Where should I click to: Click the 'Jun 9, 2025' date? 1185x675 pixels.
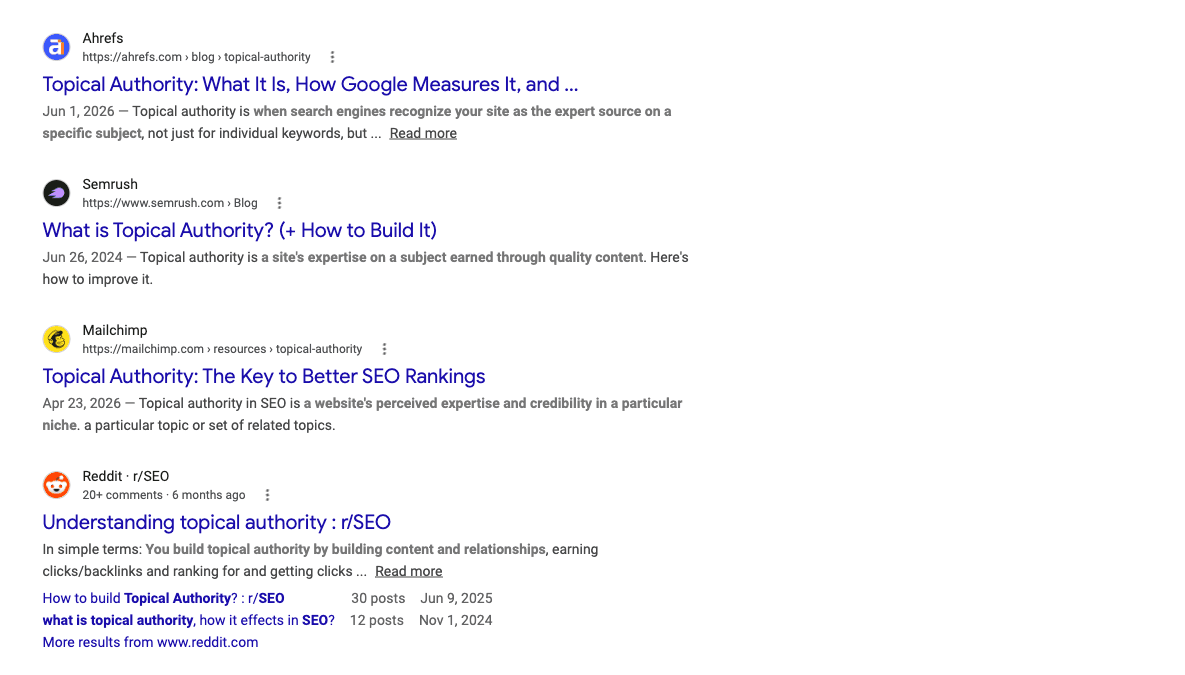click(x=456, y=598)
